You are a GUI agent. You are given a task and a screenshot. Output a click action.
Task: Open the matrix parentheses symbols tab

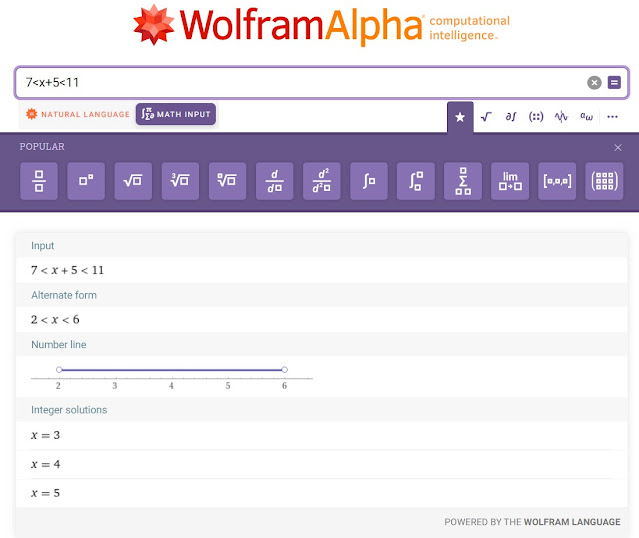[x=536, y=117]
